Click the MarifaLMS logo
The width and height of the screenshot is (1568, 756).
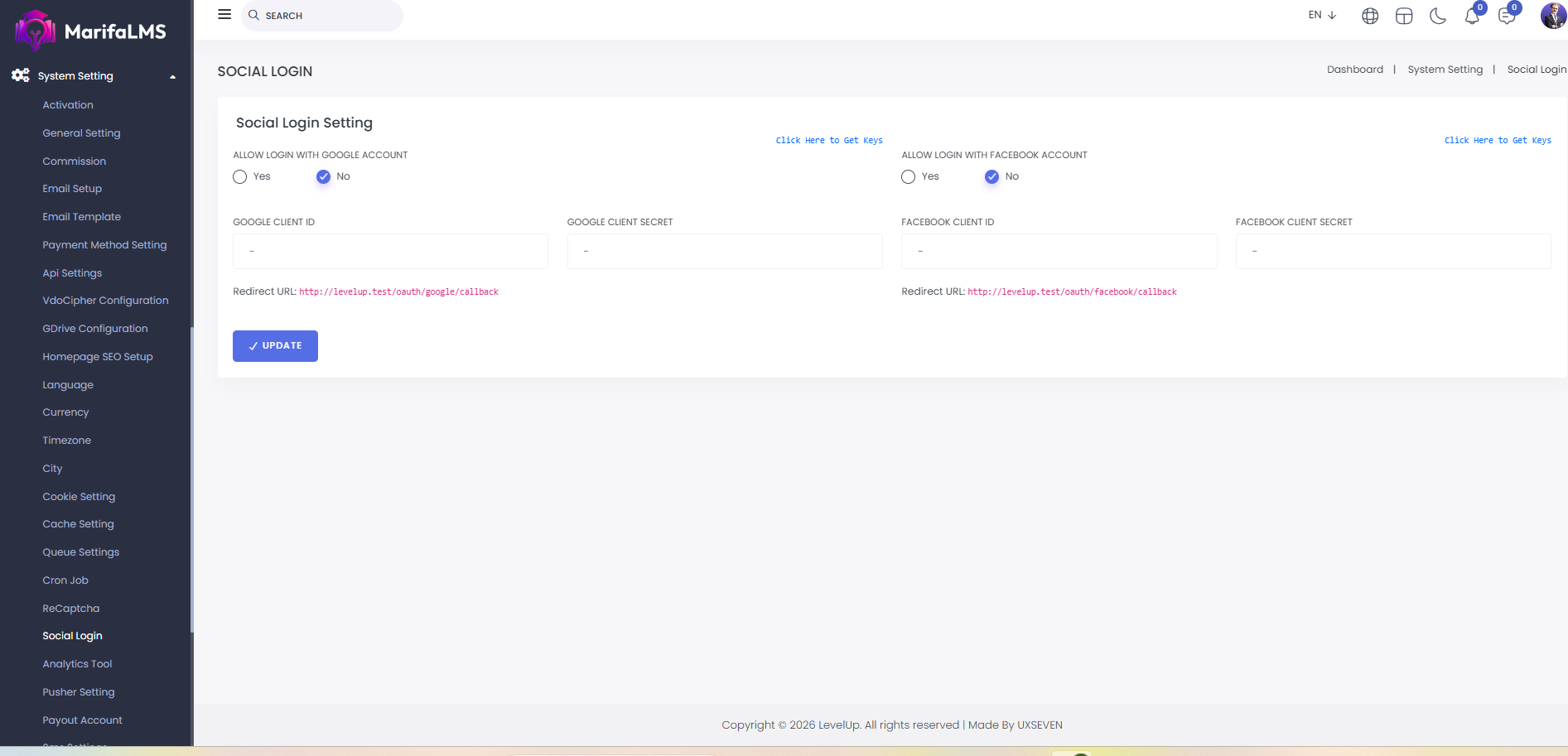[91, 31]
